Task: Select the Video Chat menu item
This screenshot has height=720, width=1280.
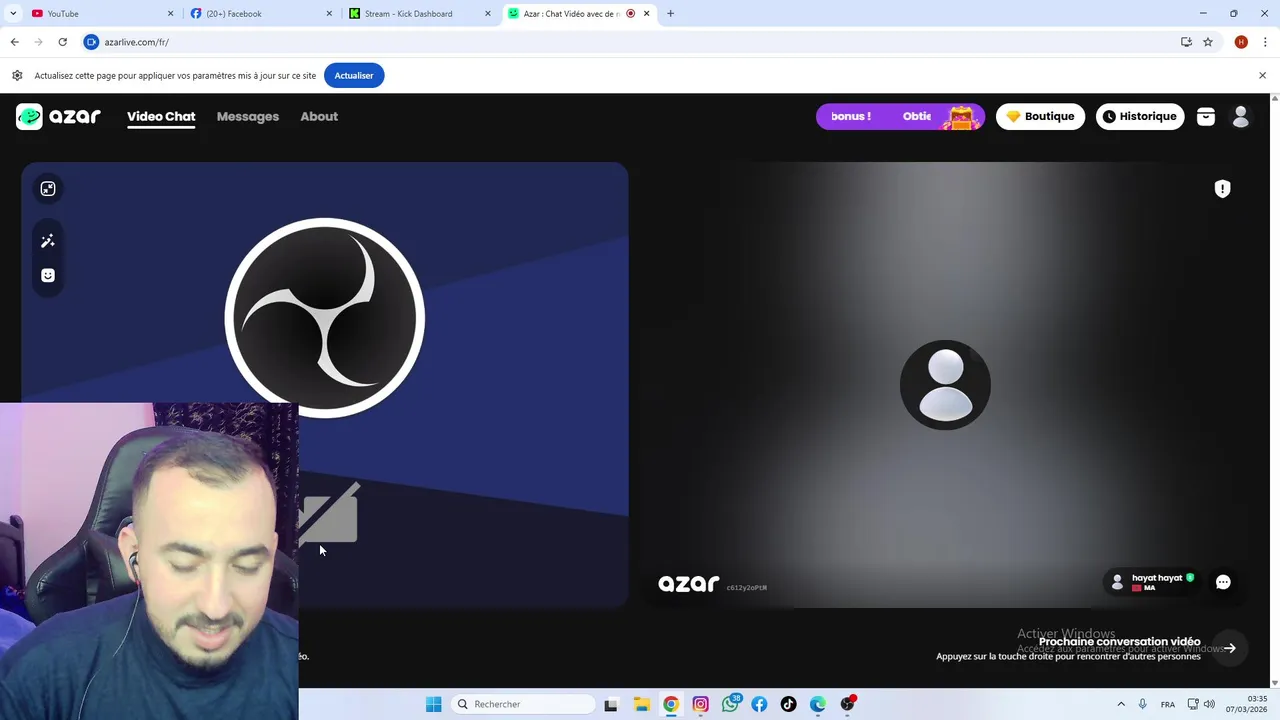Action: pos(161,117)
